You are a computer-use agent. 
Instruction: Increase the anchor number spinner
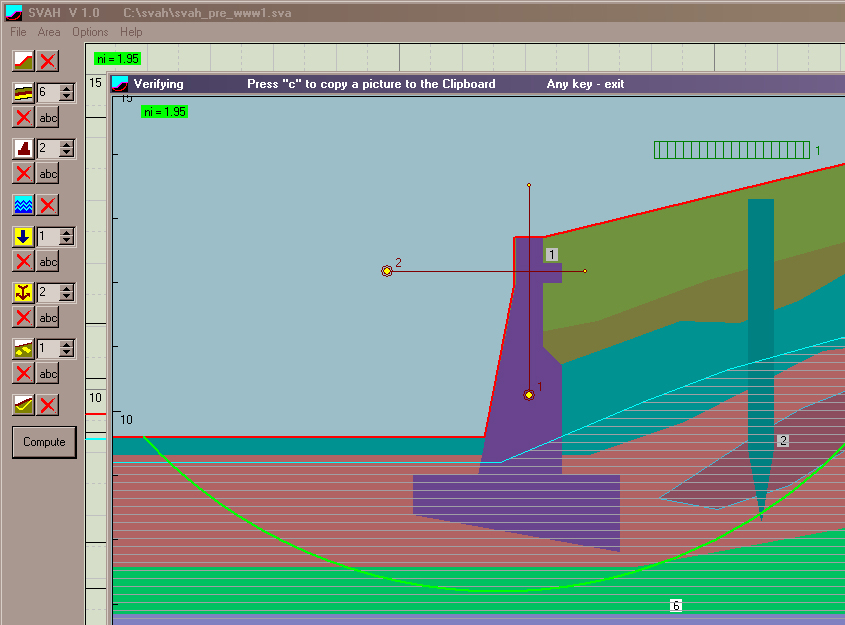(x=67, y=288)
